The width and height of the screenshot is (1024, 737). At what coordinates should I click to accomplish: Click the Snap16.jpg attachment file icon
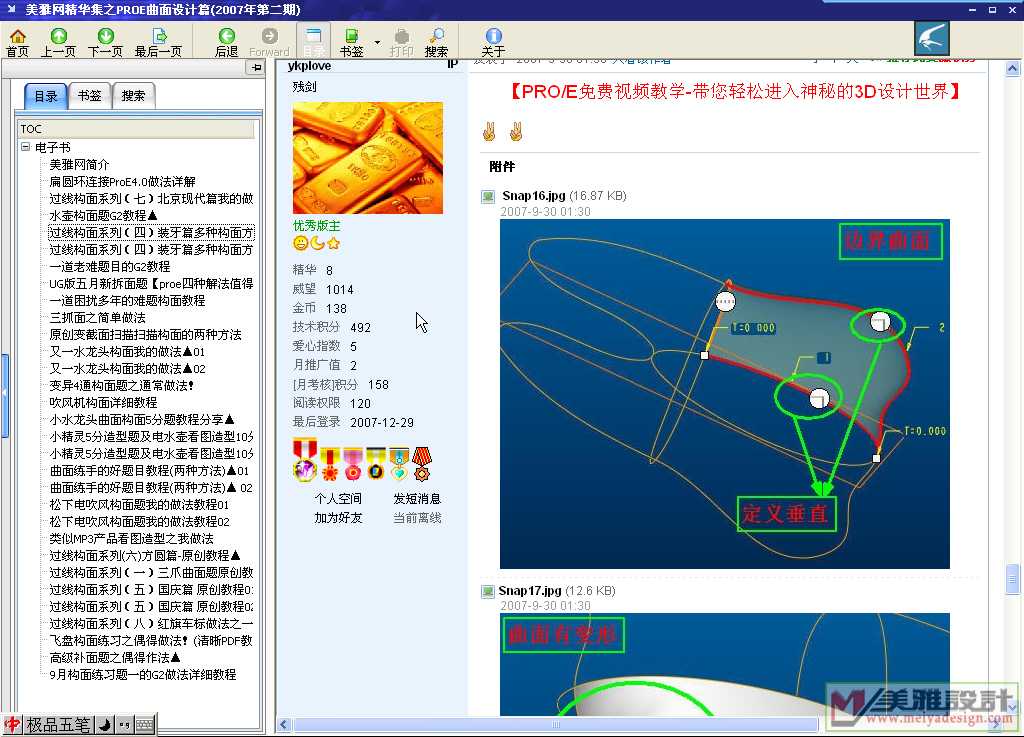click(x=488, y=196)
